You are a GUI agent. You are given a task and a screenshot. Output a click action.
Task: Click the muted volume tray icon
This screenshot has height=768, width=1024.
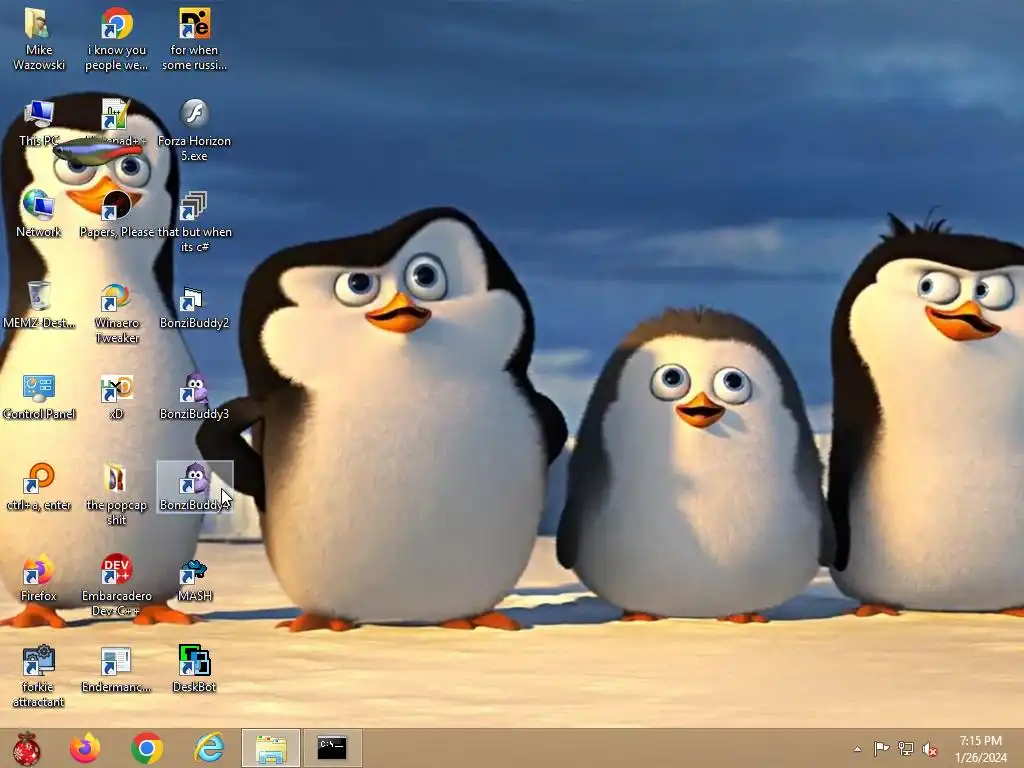point(931,749)
